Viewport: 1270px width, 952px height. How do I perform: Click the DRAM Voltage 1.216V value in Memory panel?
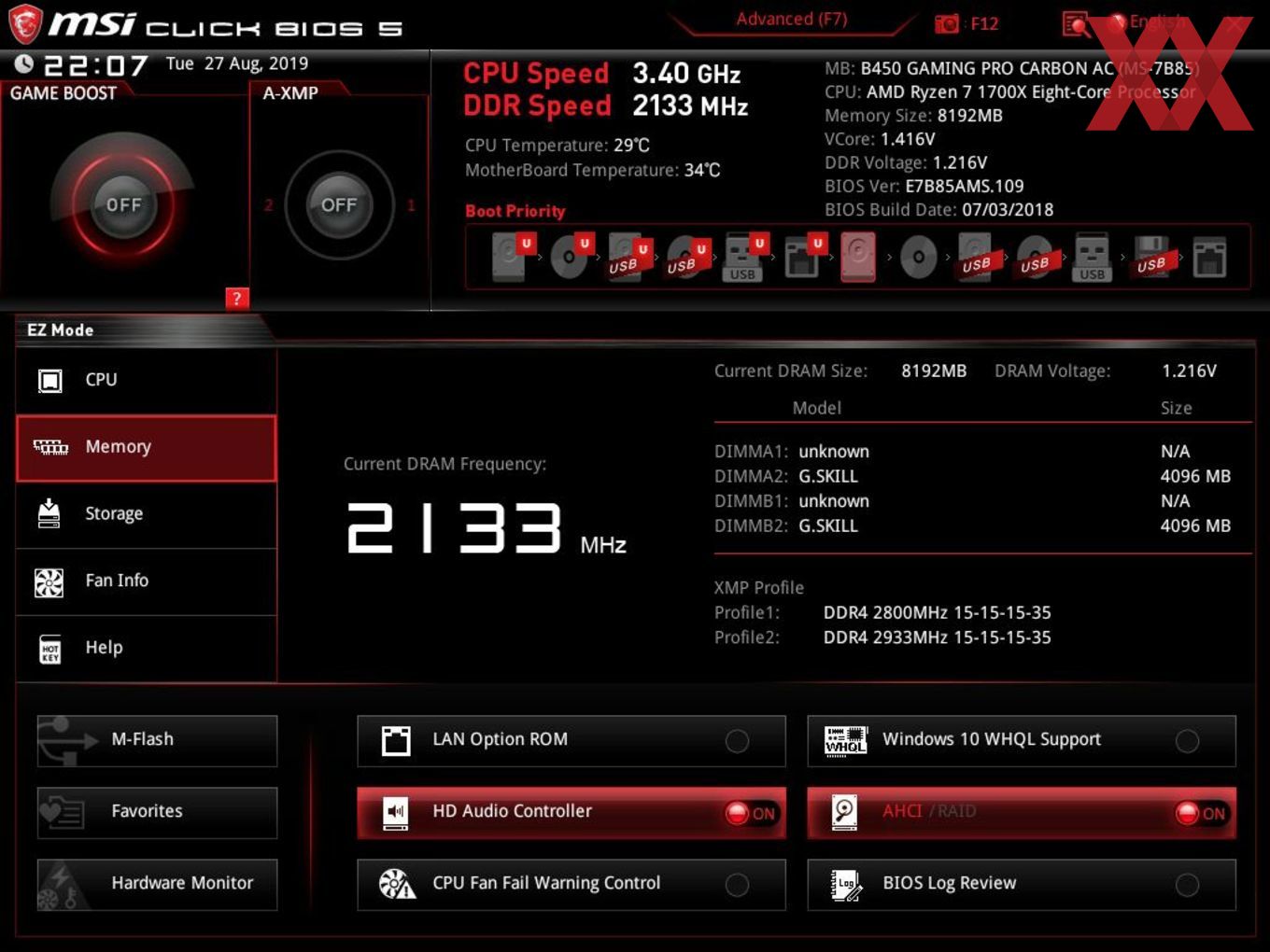point(1189,371)
